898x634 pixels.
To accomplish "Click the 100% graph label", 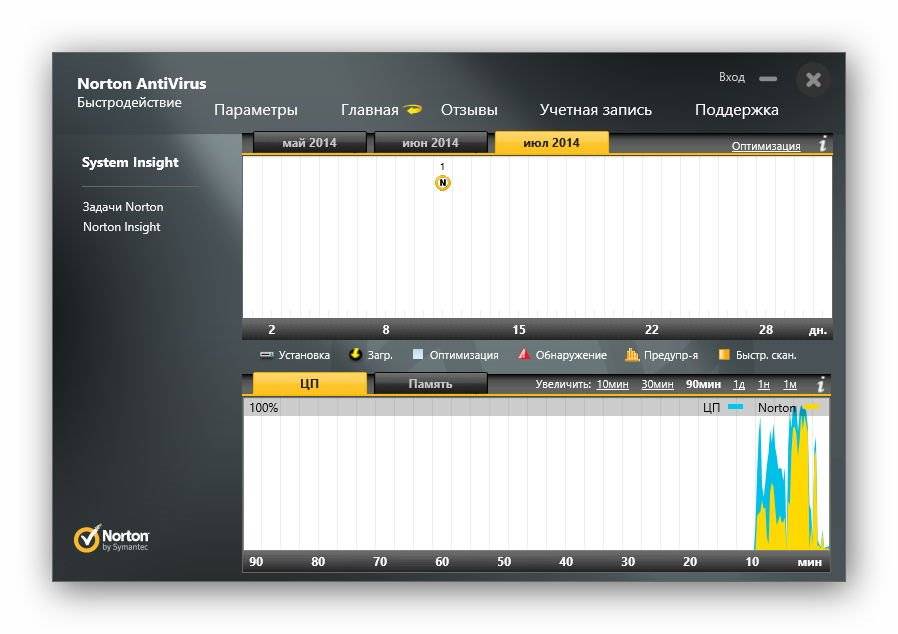I will [263, 408].
